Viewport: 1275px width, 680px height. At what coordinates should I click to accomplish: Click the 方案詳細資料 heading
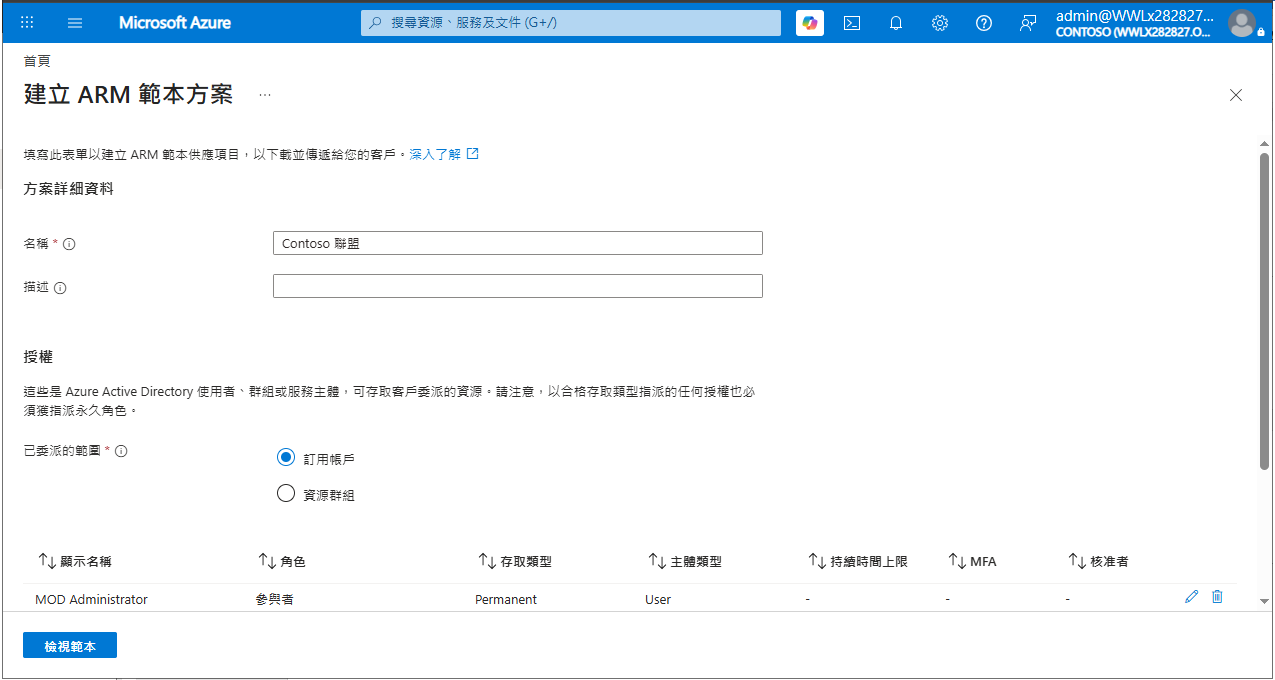[69, 188]
